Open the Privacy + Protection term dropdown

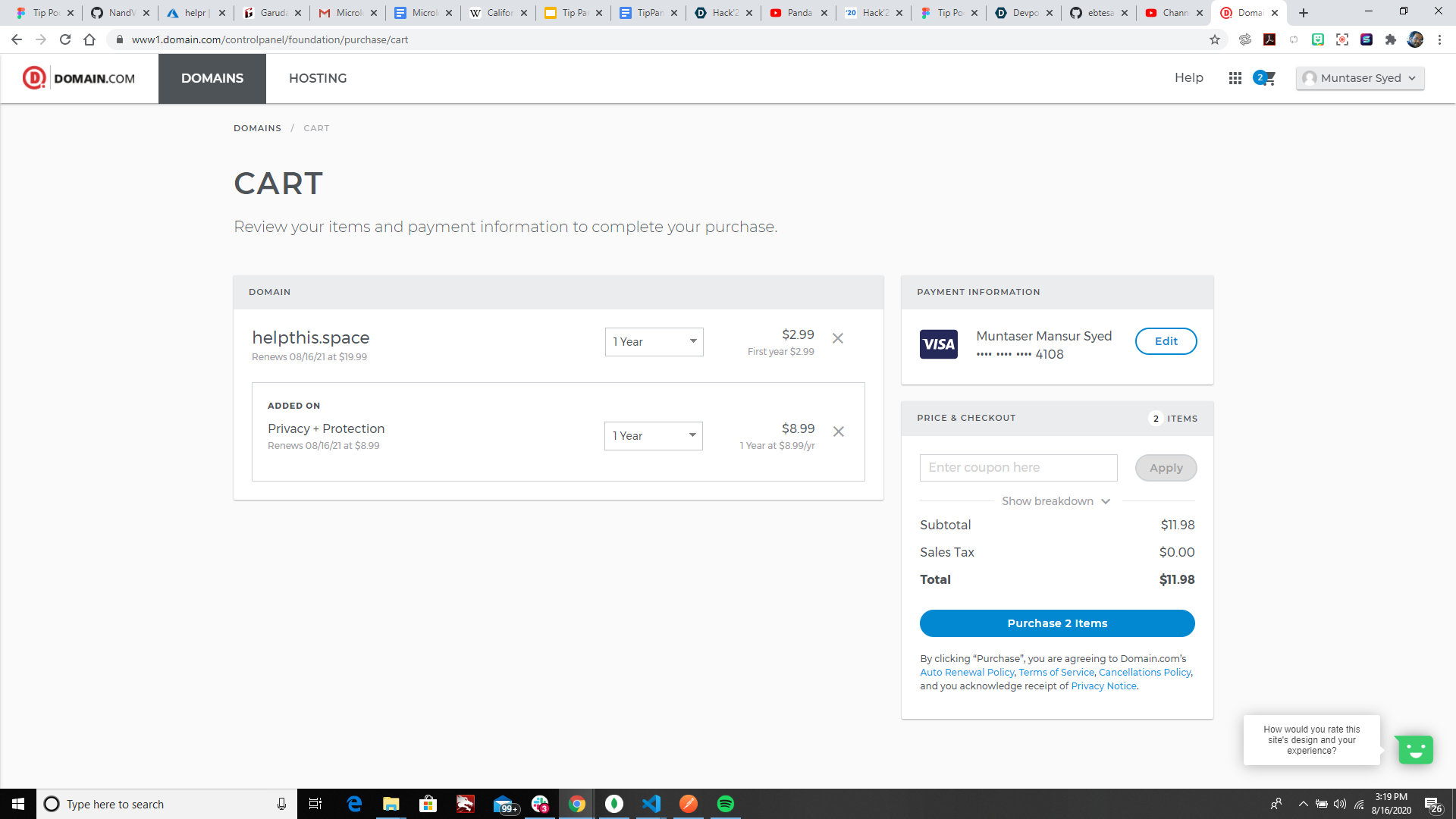[653, 436]
